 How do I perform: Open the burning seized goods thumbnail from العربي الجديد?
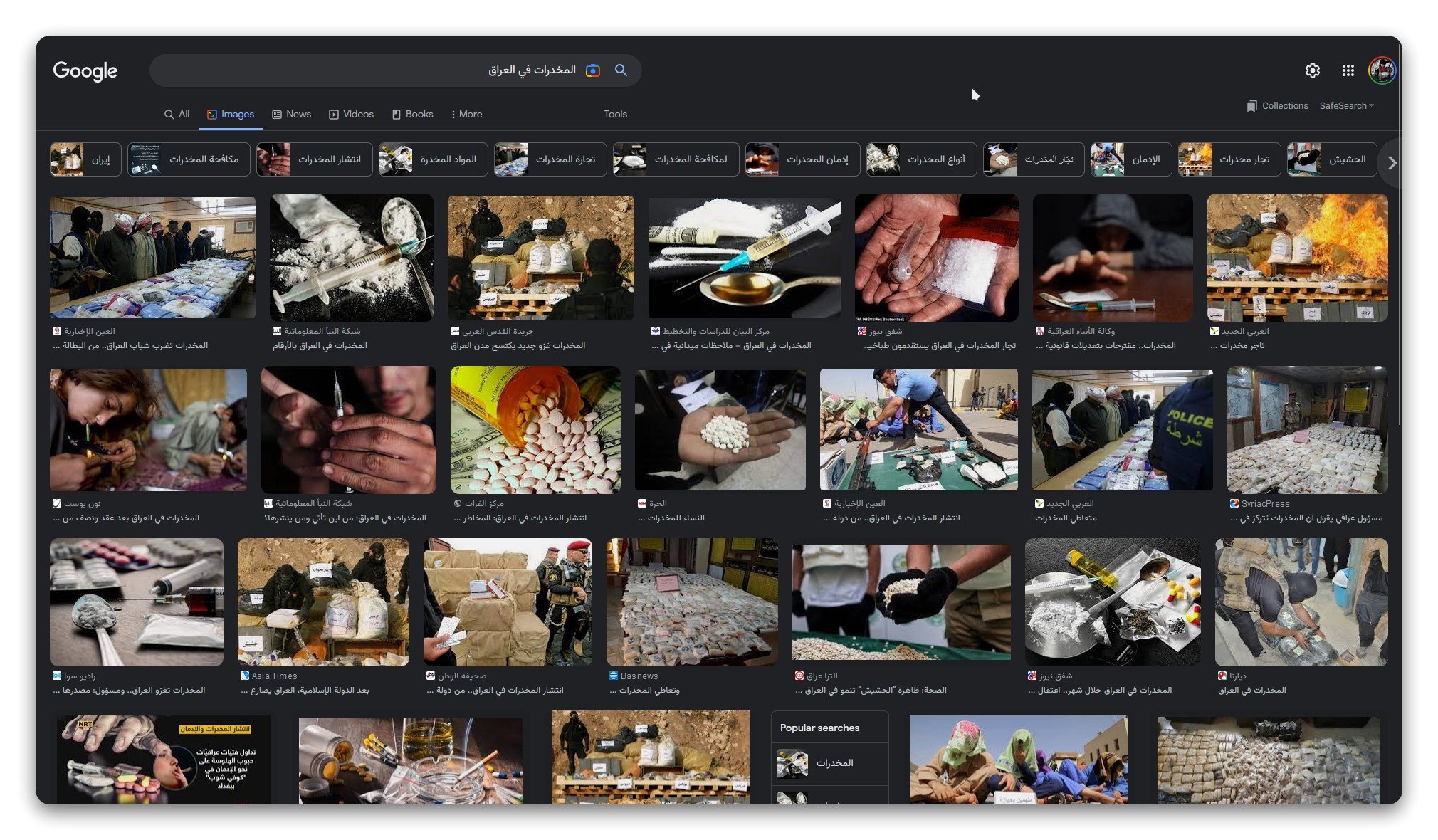point(1297,257)
